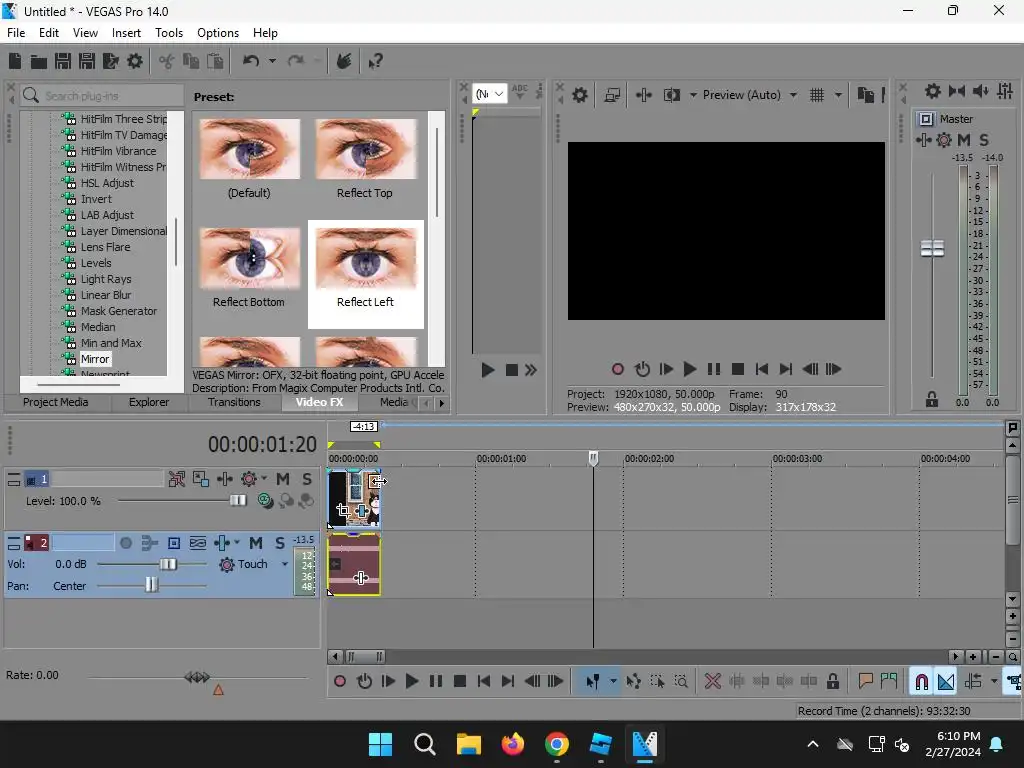Open the track 1 FX dropdown arrow
This screenshot has width=1024, height=768.
(264, 478)
